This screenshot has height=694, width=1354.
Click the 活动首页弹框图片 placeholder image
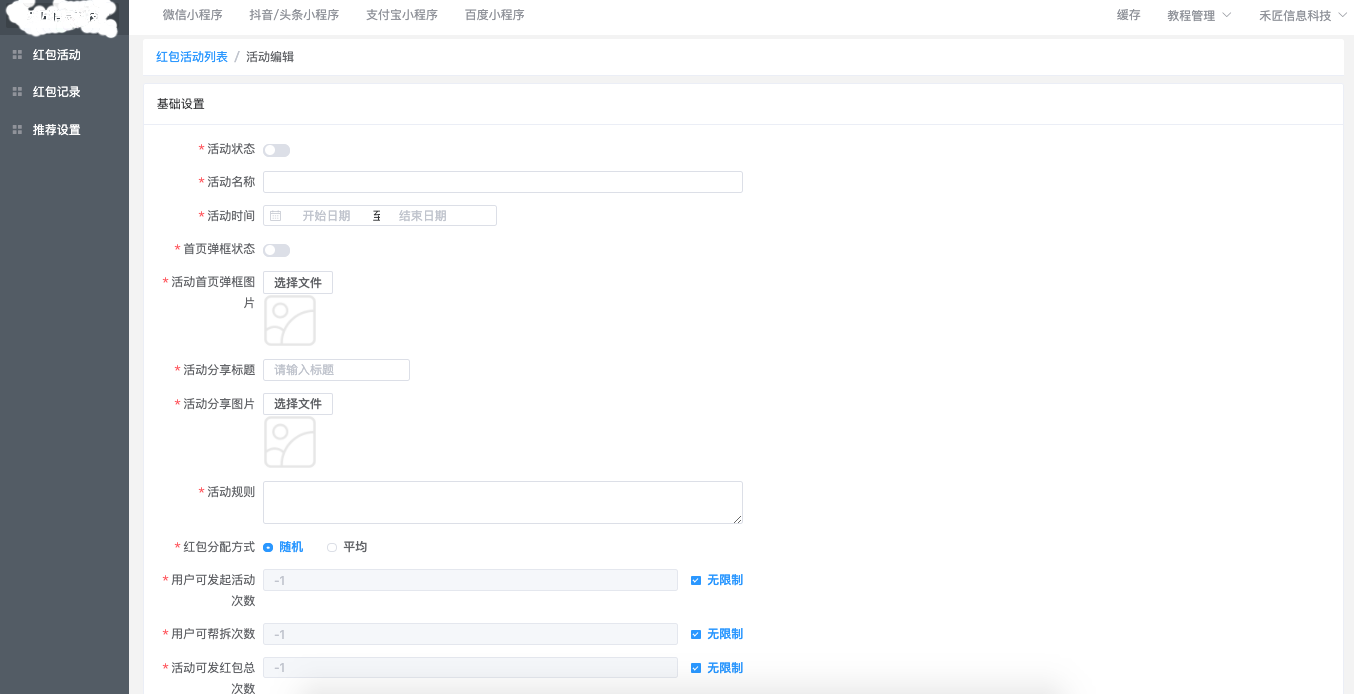click(290, 321)
